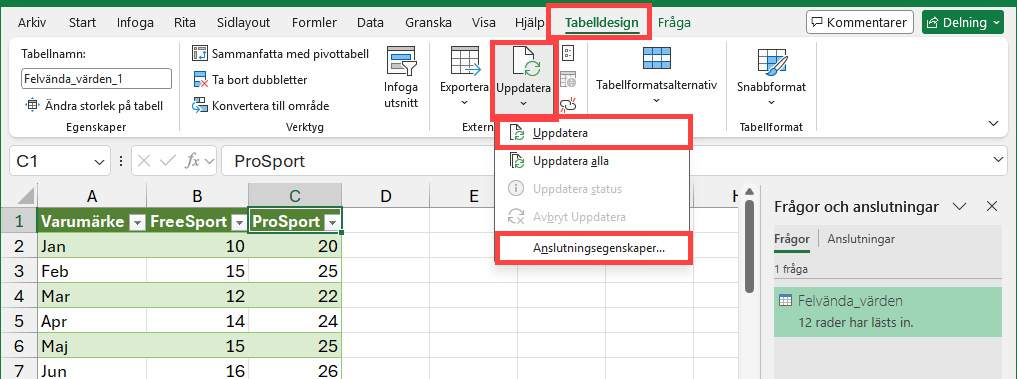Expand the Name Box dropdown arrow
1017x379 pixels.
tap(99, 162)
